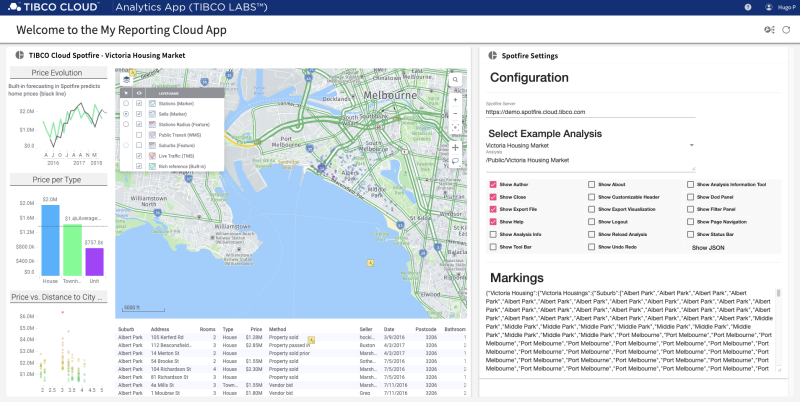
Task: Click the TIBCO Cloud logo
Action: click(x=54, y=7)
